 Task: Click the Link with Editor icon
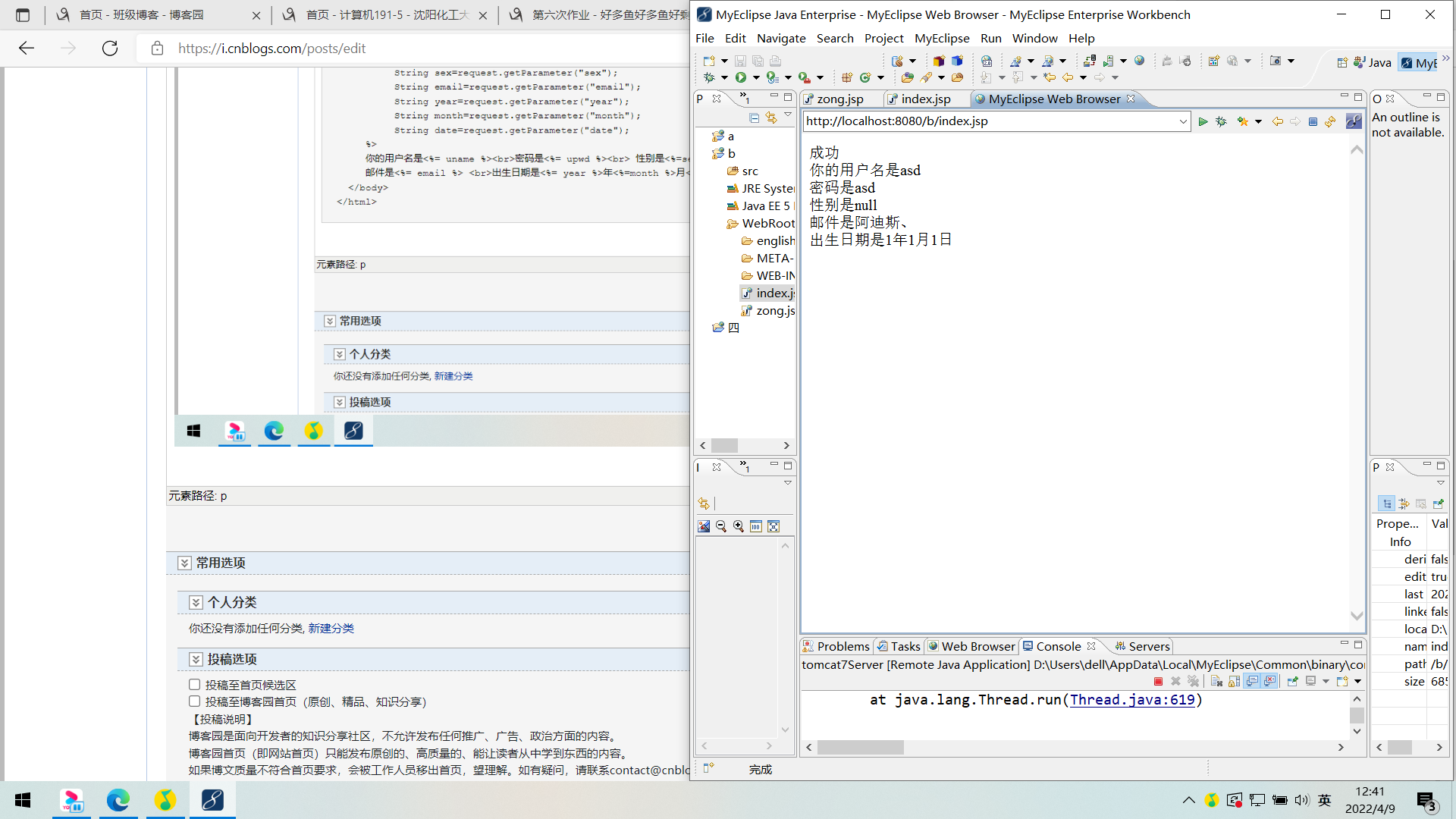point(771,118)
